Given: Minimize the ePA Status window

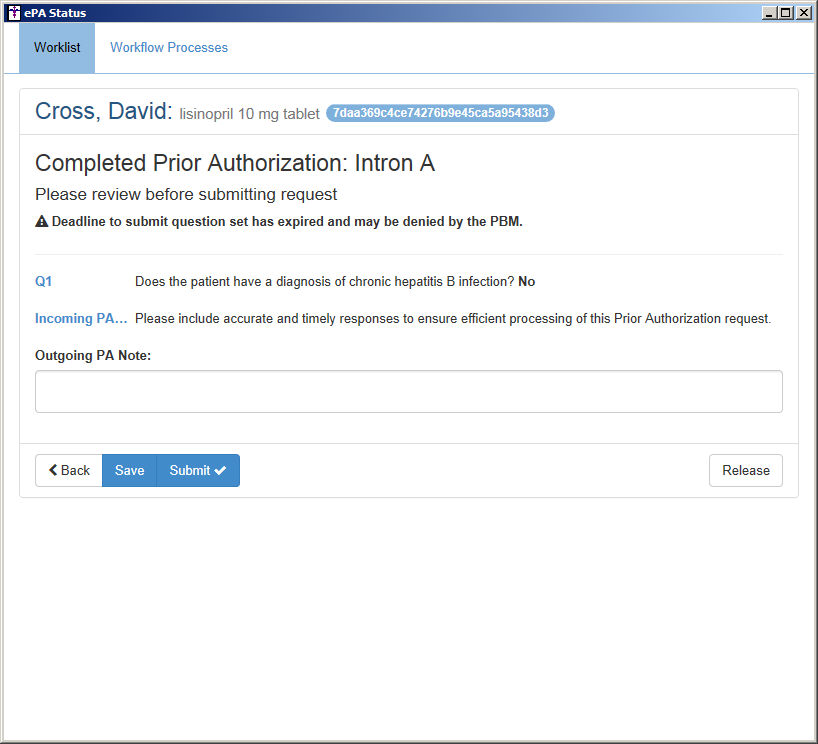Looking at the screenshot, I should [768, 13].
